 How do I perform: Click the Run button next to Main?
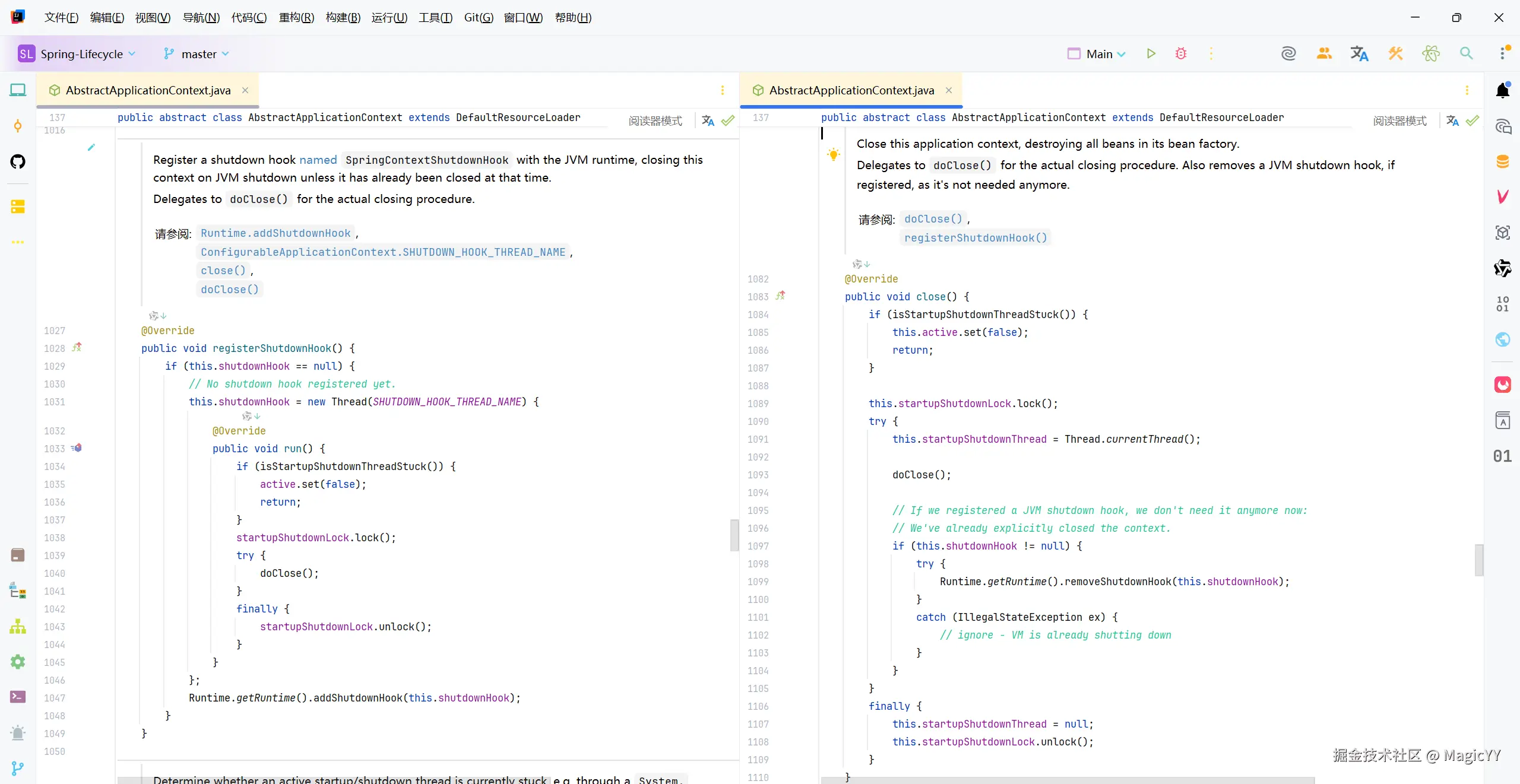1151,54
